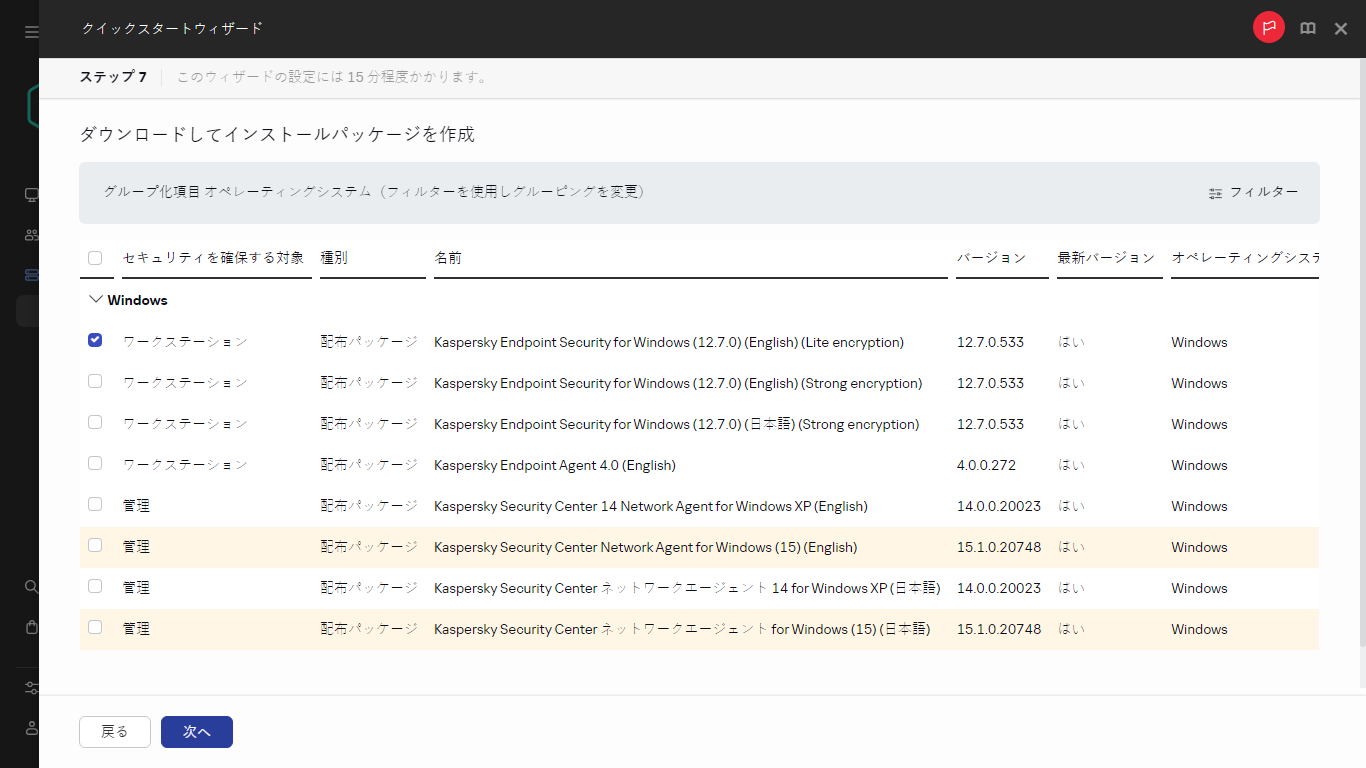The image size is (1366, 768).
Task: Open the devices monitor icon in the sidebar
Action: pos(30,196)
